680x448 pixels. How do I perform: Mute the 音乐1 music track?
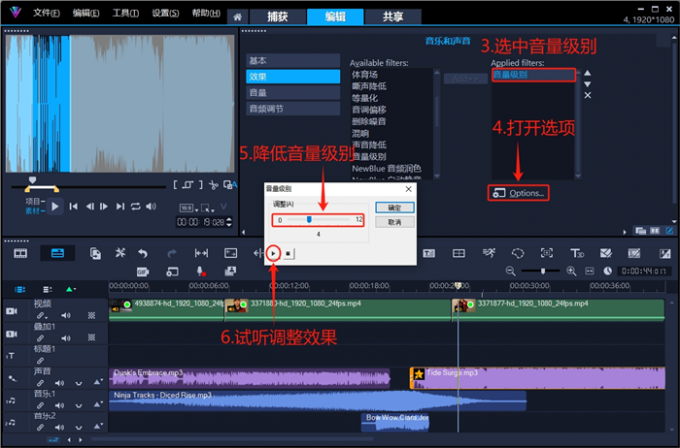click(x=59, y=405)
